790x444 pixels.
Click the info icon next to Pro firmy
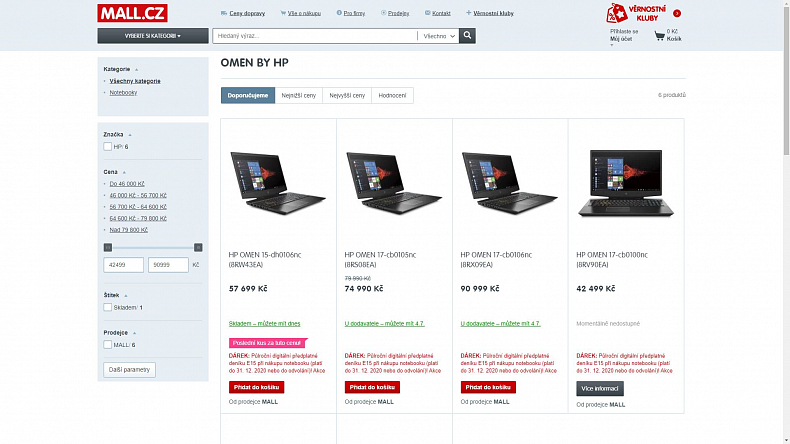[339, 13]
